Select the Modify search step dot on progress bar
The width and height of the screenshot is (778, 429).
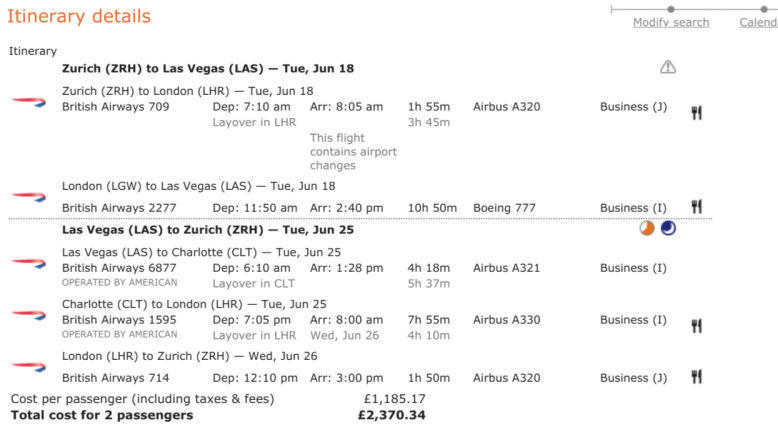(671, 9)
